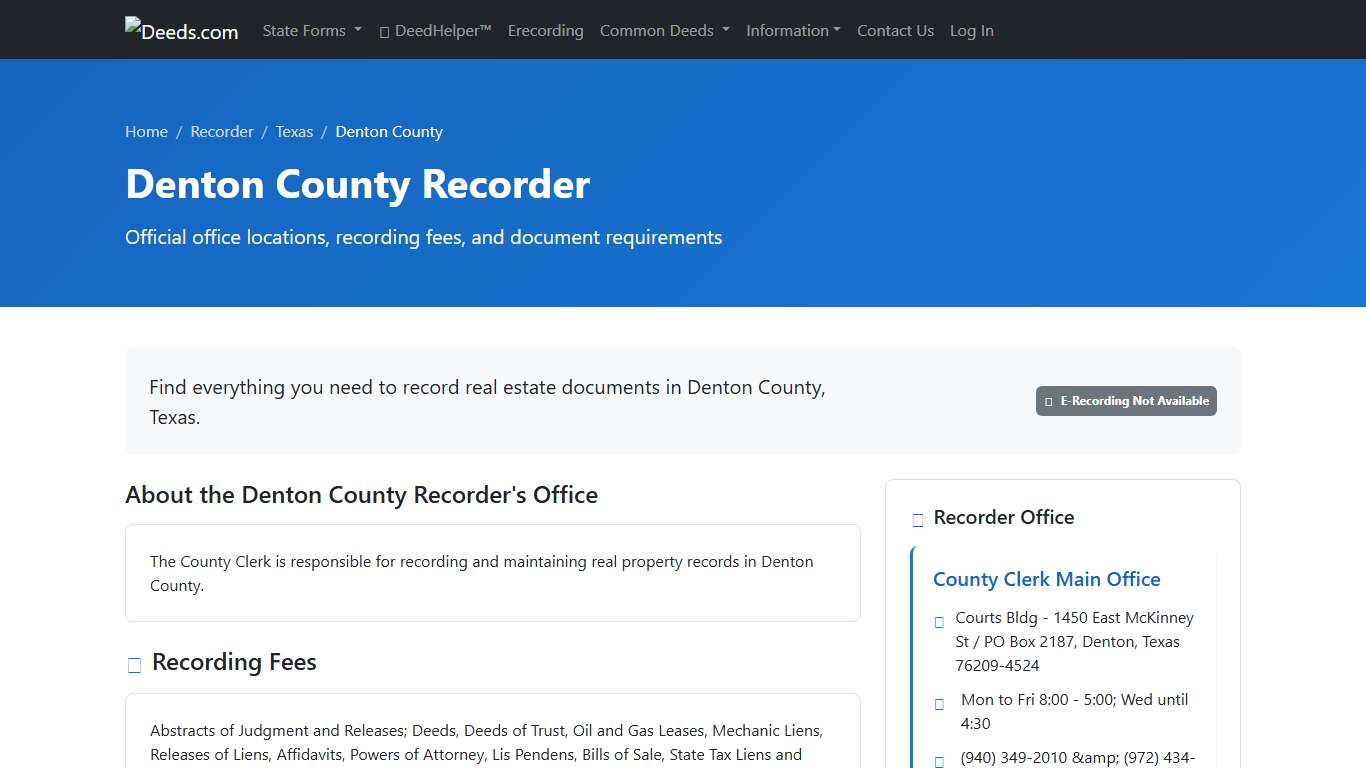Screen dimensions: 1366x768
Task: Open the Home breadcrumb link
Action: pyautogui.click(x=146, y=131)
